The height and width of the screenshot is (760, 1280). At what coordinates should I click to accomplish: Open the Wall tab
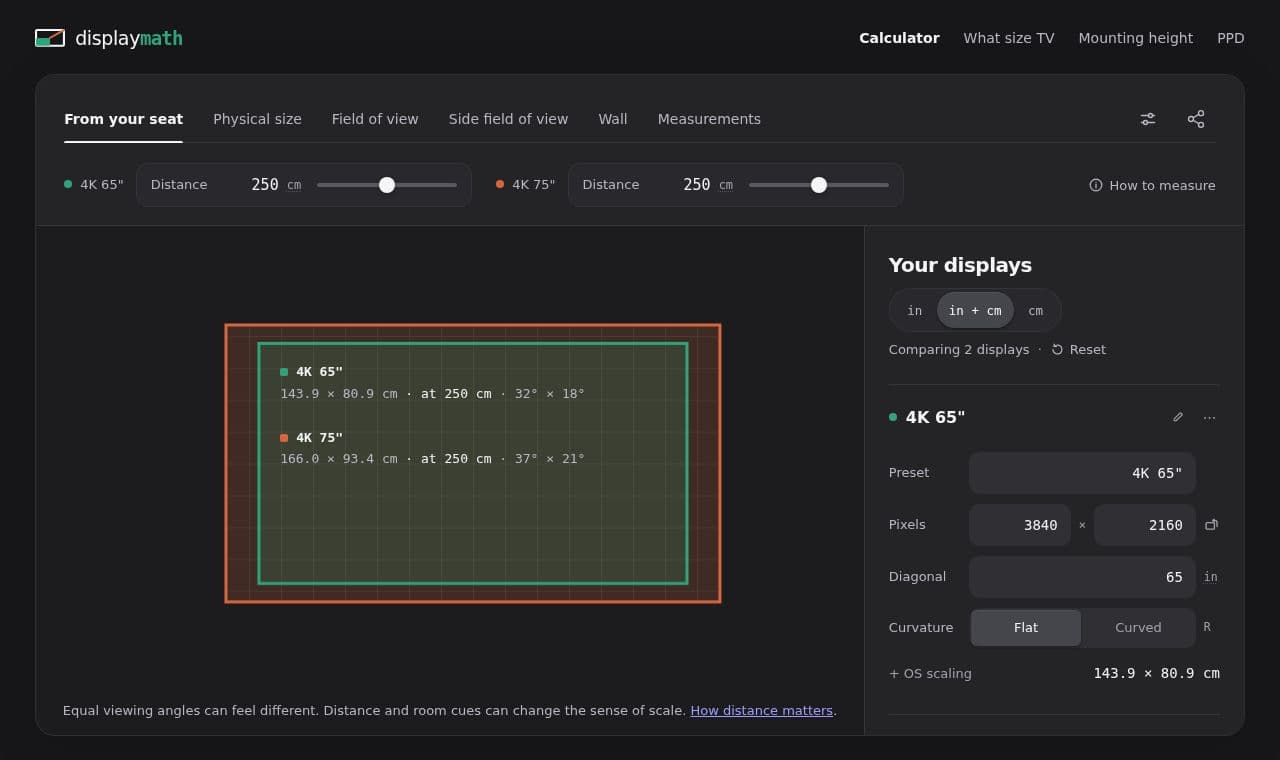coord(613,119)
